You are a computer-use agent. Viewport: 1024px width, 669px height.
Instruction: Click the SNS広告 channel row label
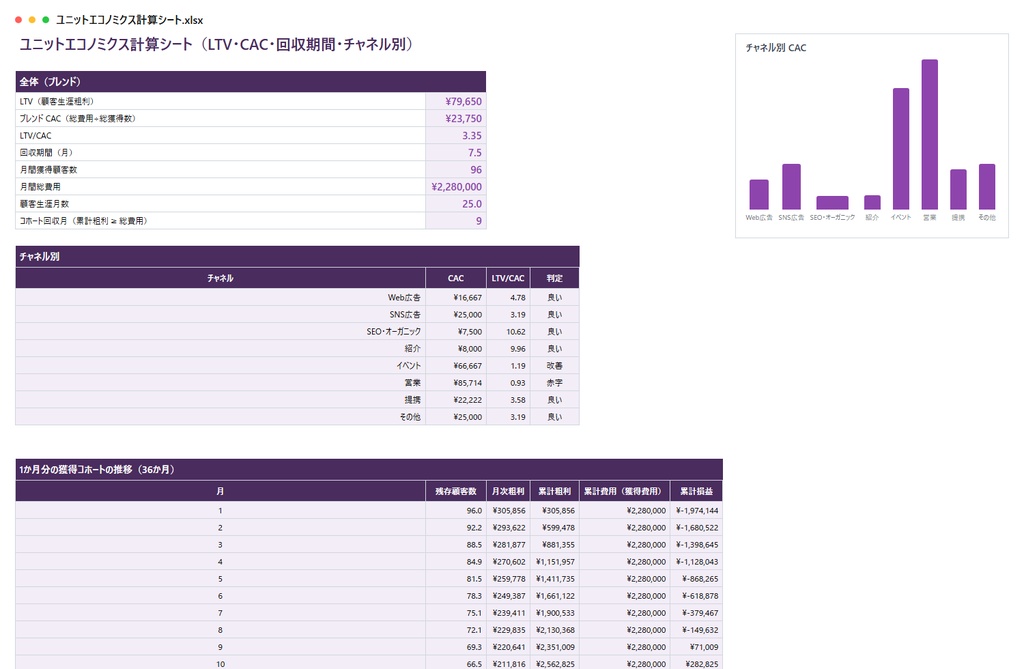click(x=221, y=314)
